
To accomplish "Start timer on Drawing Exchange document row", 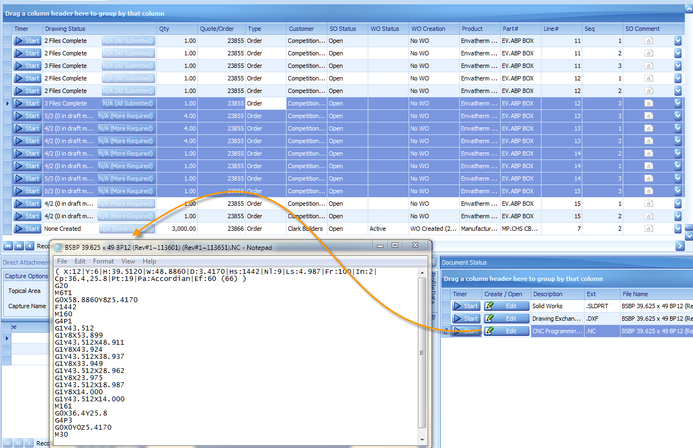I will click(466, 318).
